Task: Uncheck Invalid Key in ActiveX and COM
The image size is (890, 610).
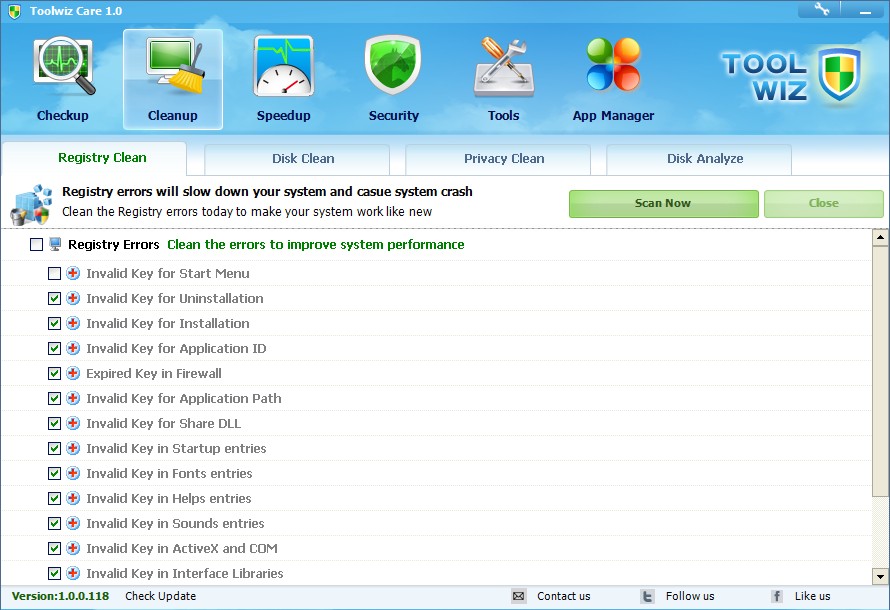Action: click(54, 548)
